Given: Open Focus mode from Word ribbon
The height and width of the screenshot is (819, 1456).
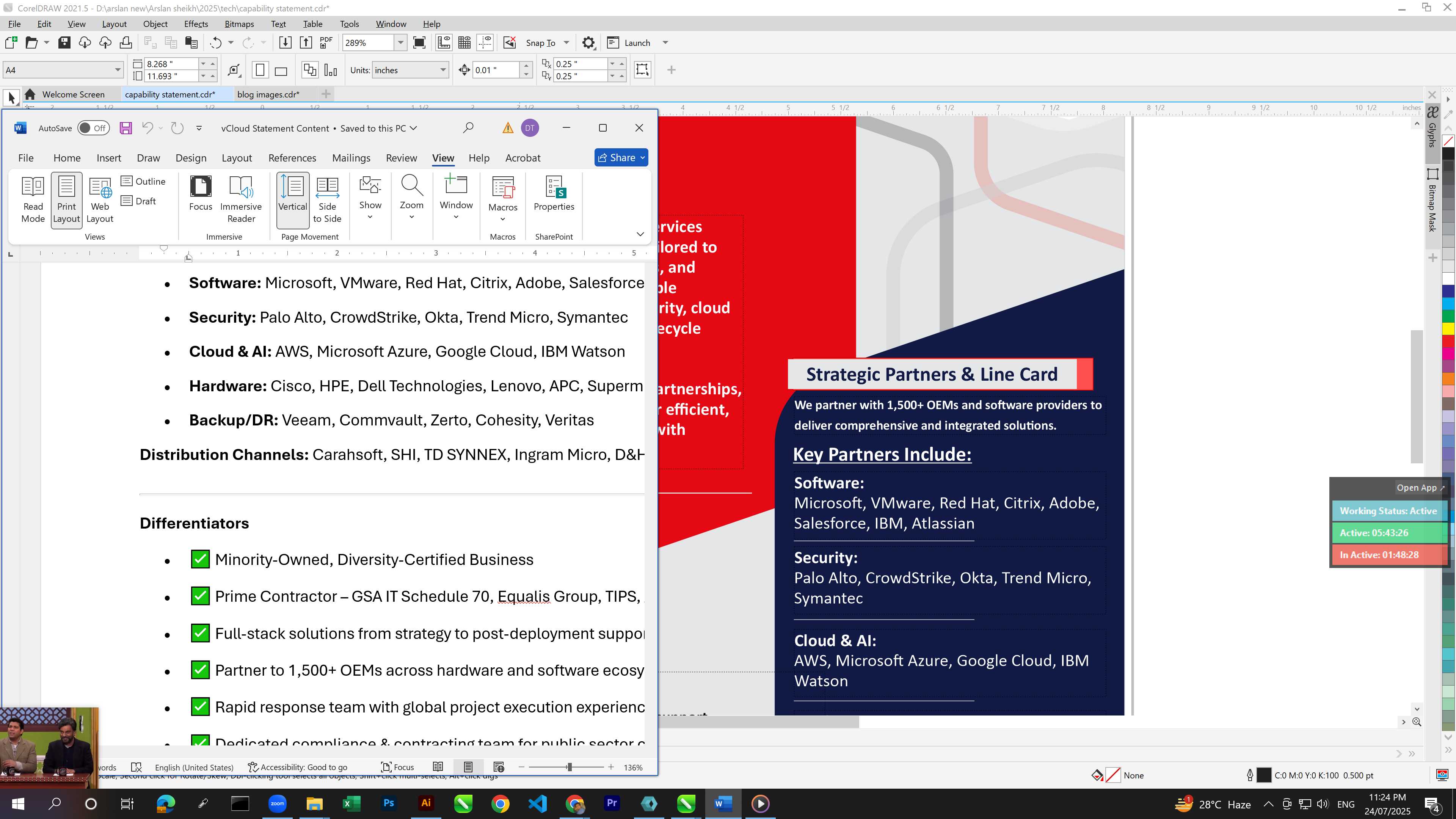Looking at the screenshot, I should pyautogui.click(x=201, y=194).
